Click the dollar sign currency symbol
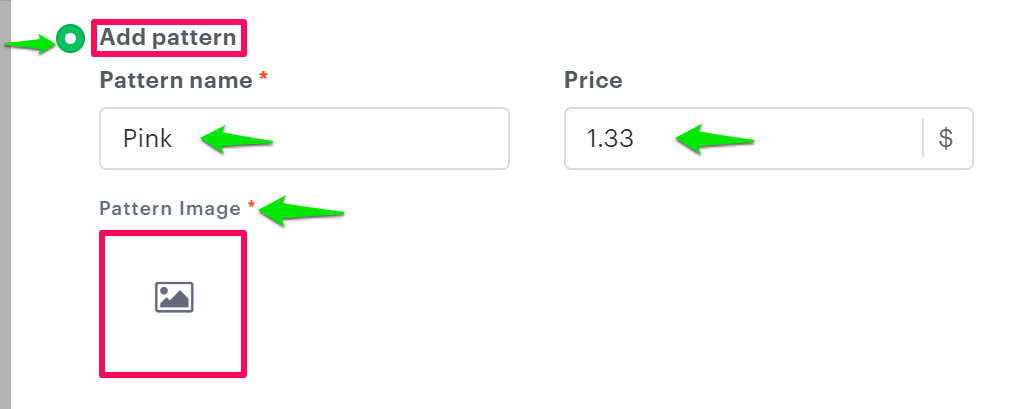Image resolution: width=1013 pixels, height=409 pixels. 946,139
